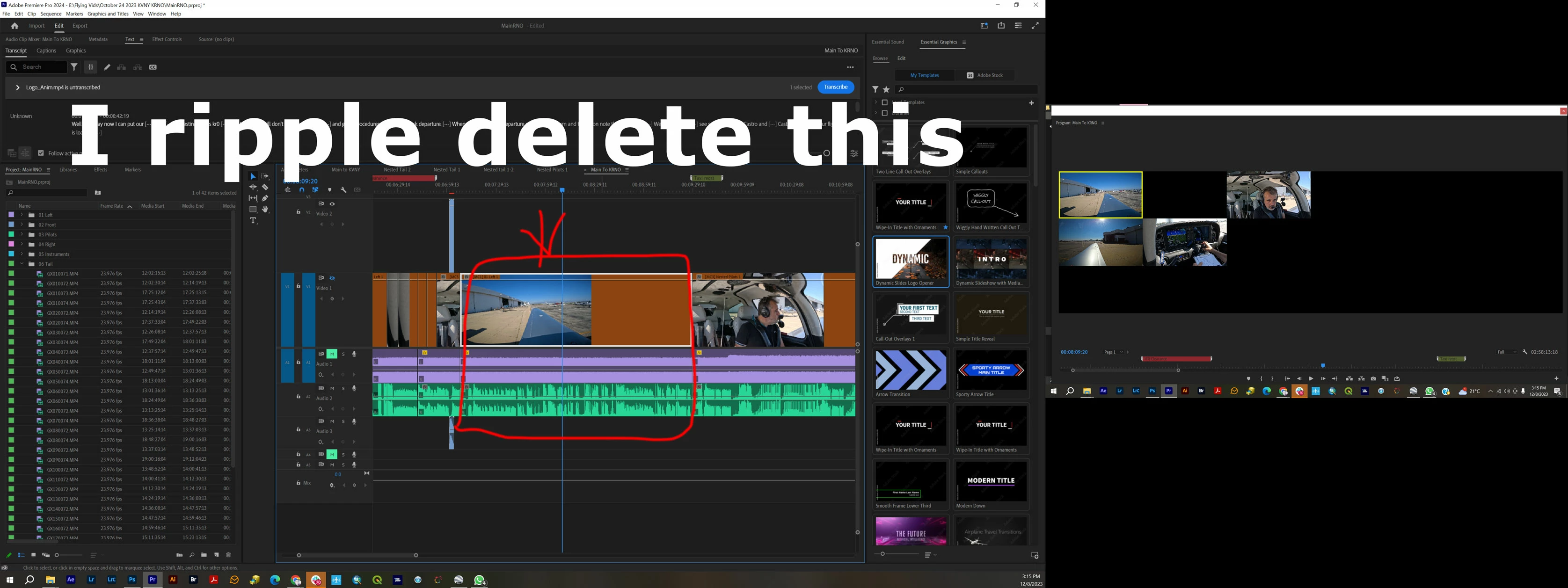Click the project panel icon size slider
Image resolution: width=1568 pixels, height=588 pixels.
57,555
